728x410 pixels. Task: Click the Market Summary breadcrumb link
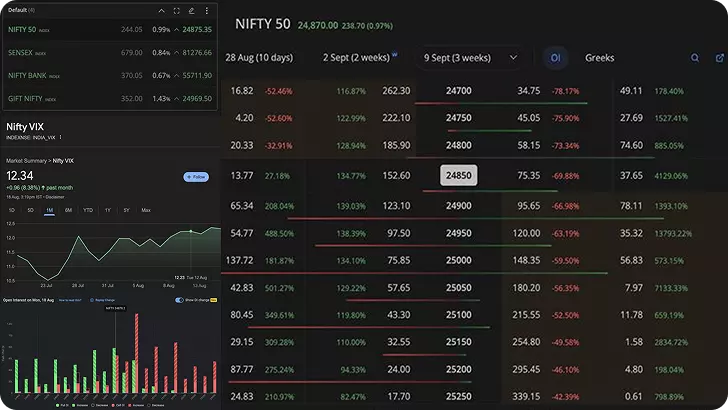tap(23, 160)
